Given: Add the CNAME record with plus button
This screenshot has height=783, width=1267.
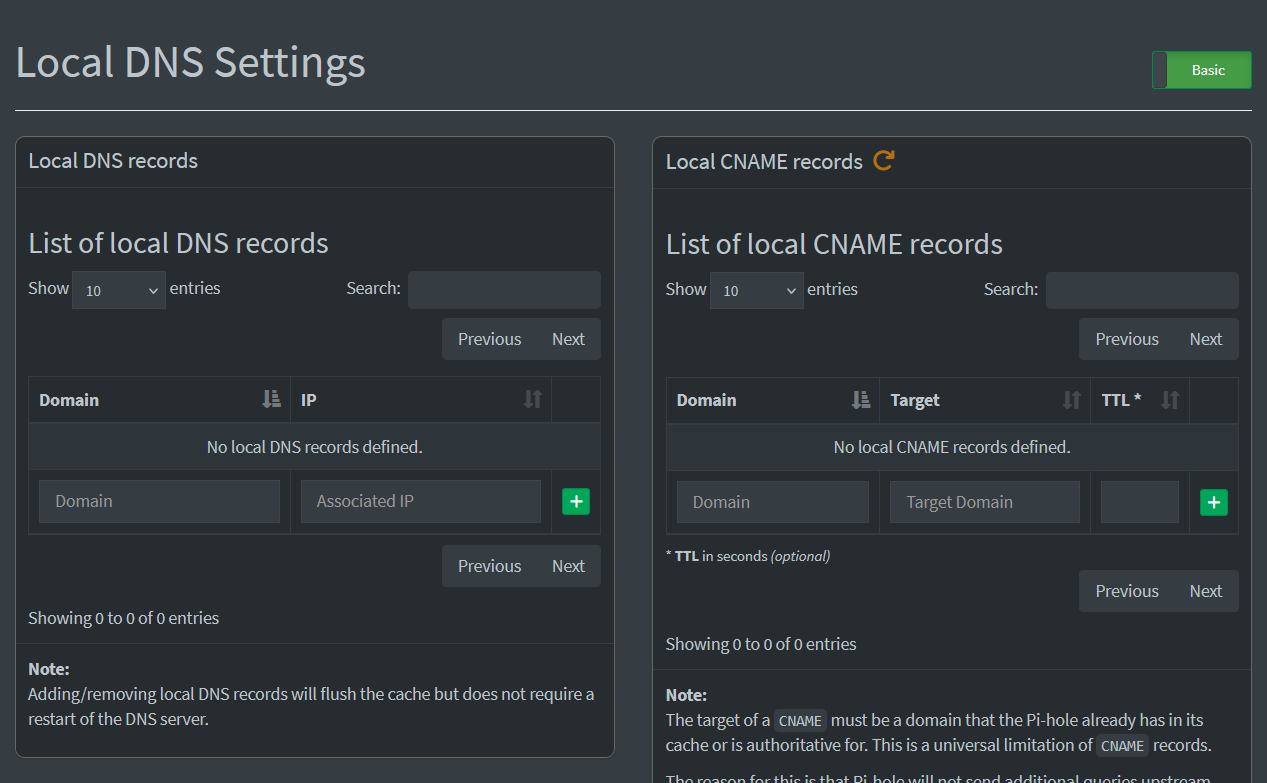Looking at the screenshot, I should [1213, 502].
